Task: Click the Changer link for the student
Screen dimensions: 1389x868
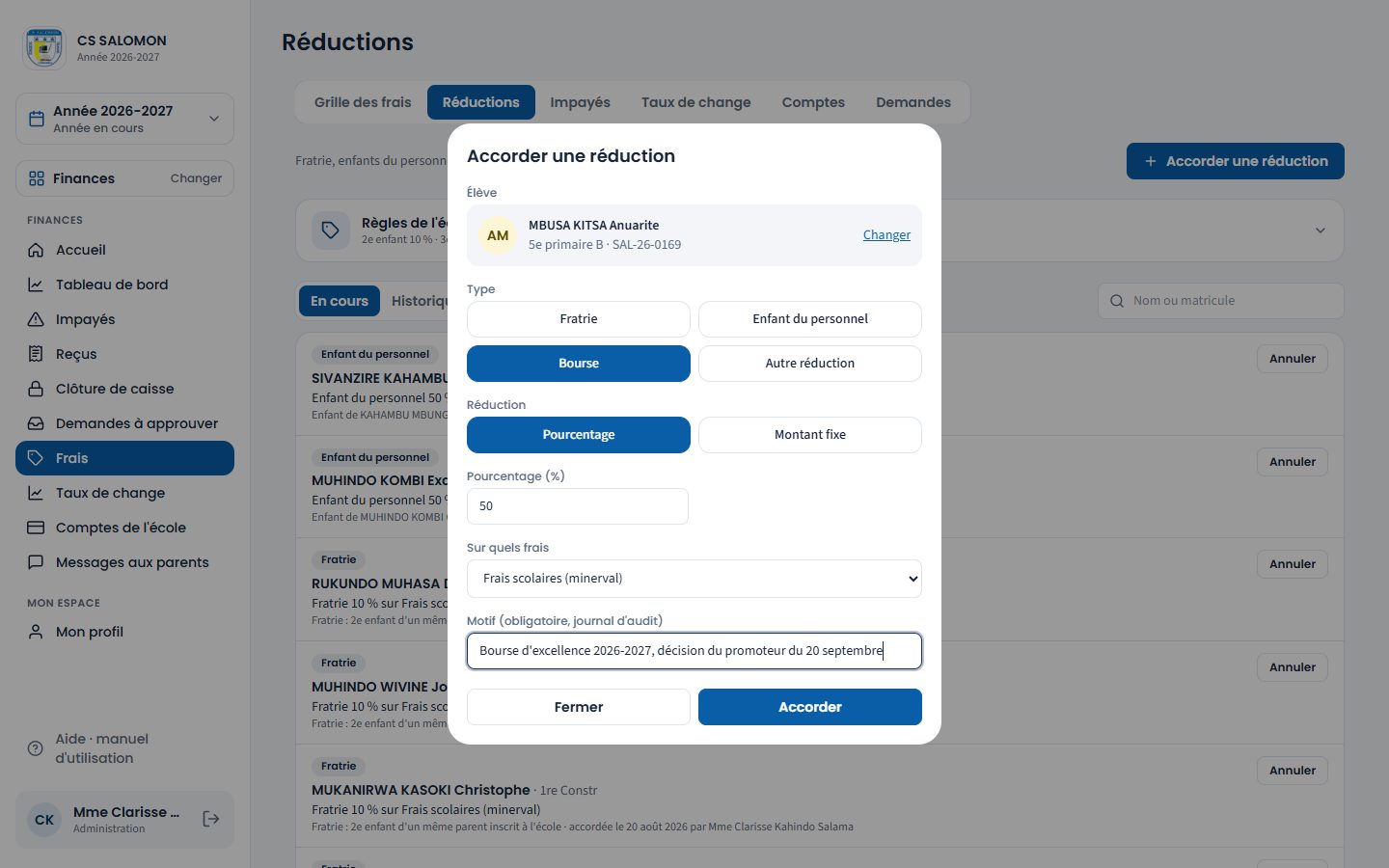Action: [x=886, y=234]
